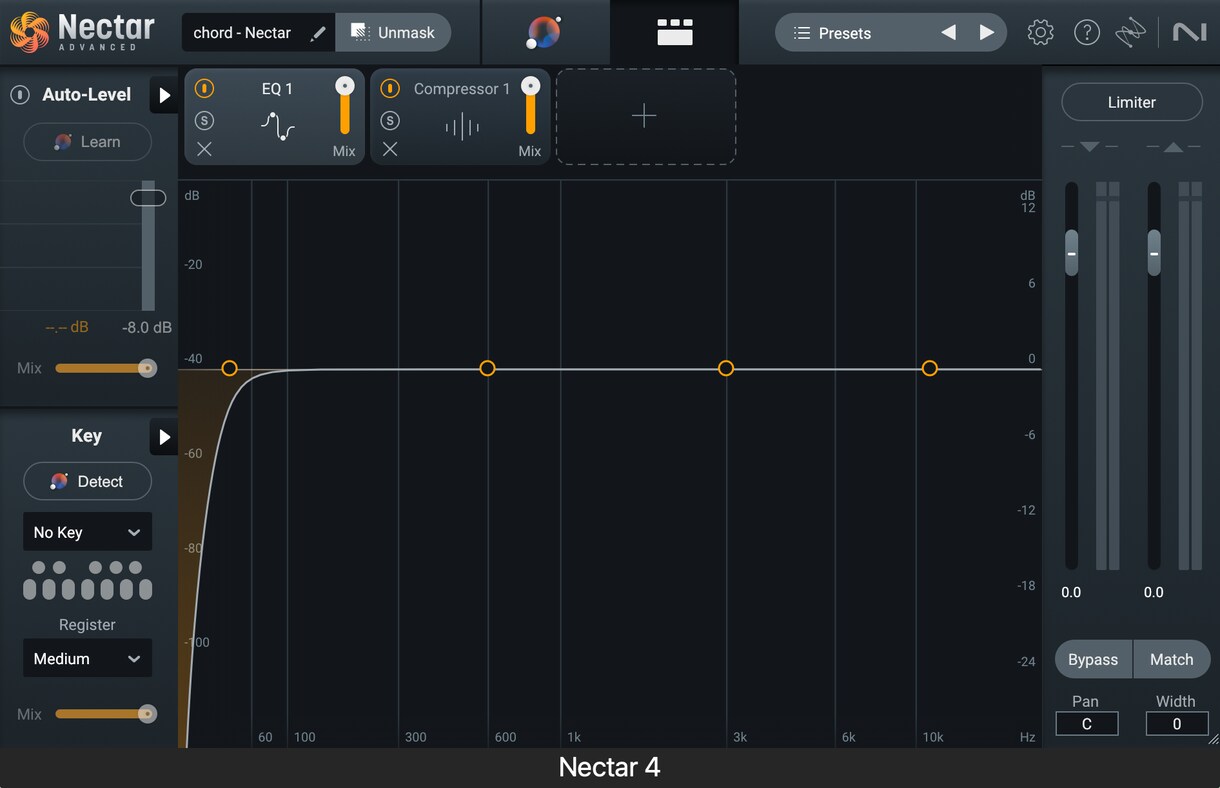Click the Pan value field
This screenshot has height=788, width=1220.
click(1087, 724)
